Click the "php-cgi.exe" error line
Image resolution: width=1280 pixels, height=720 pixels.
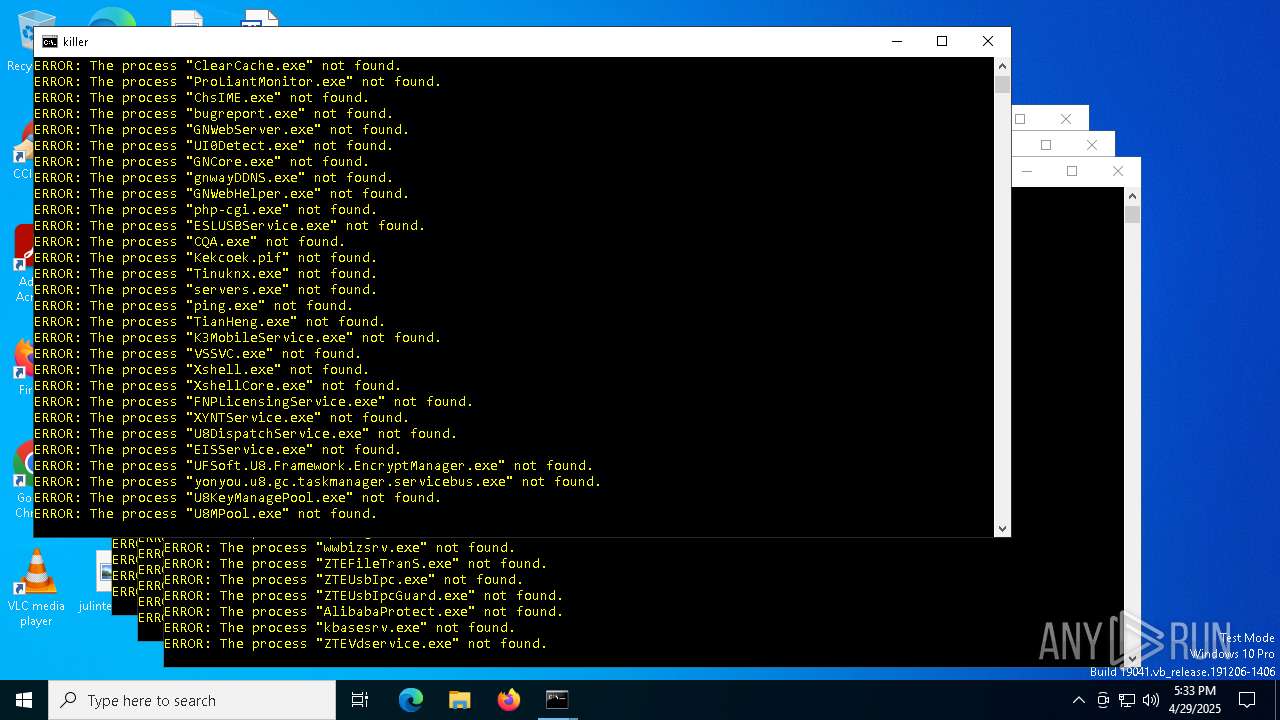coord(205,209)
